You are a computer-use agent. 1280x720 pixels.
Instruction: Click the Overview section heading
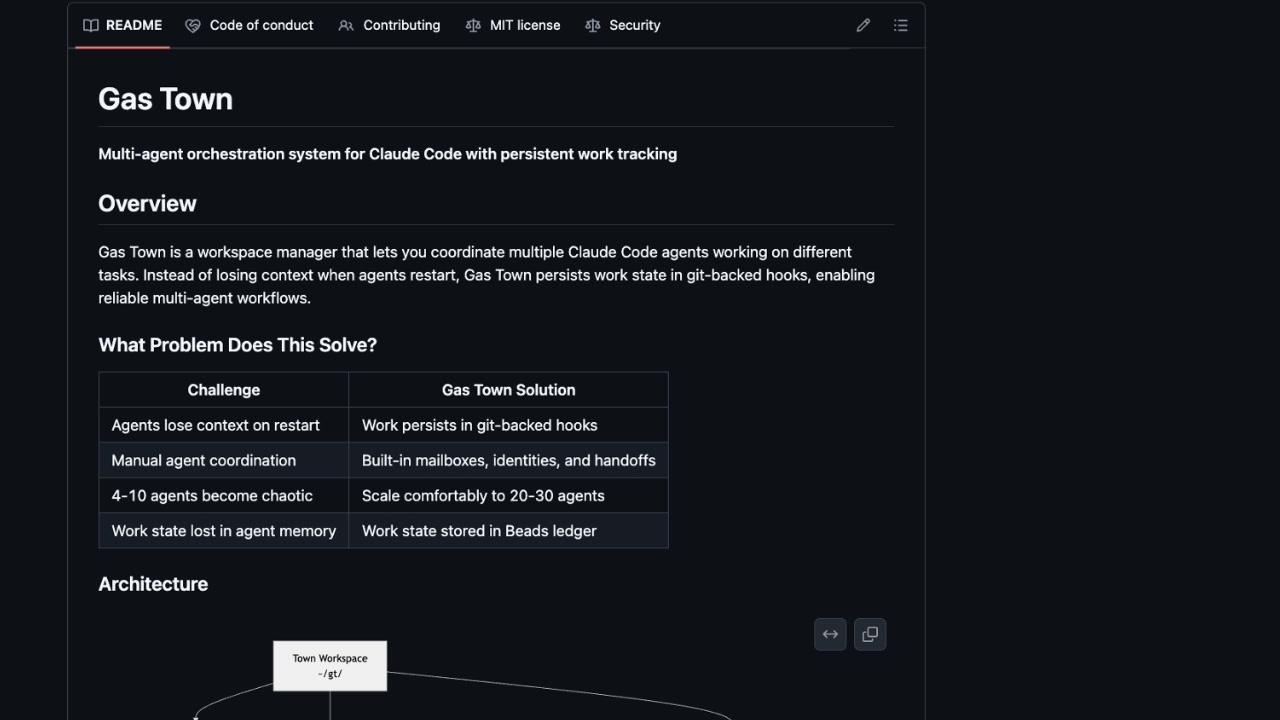click(147, 203)
